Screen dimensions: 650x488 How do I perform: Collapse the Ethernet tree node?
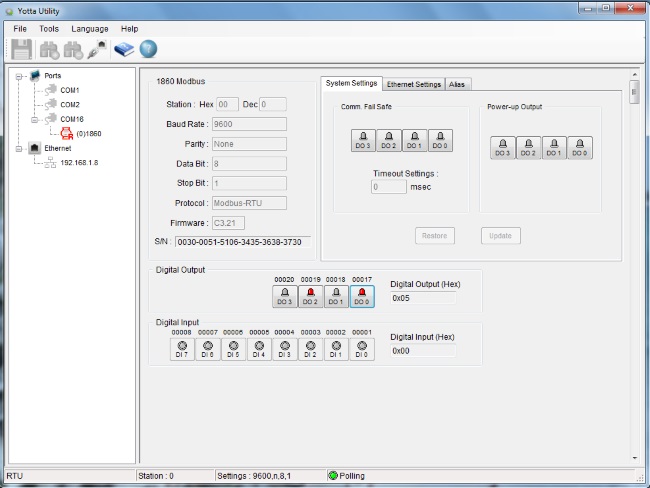pos(19,148)
